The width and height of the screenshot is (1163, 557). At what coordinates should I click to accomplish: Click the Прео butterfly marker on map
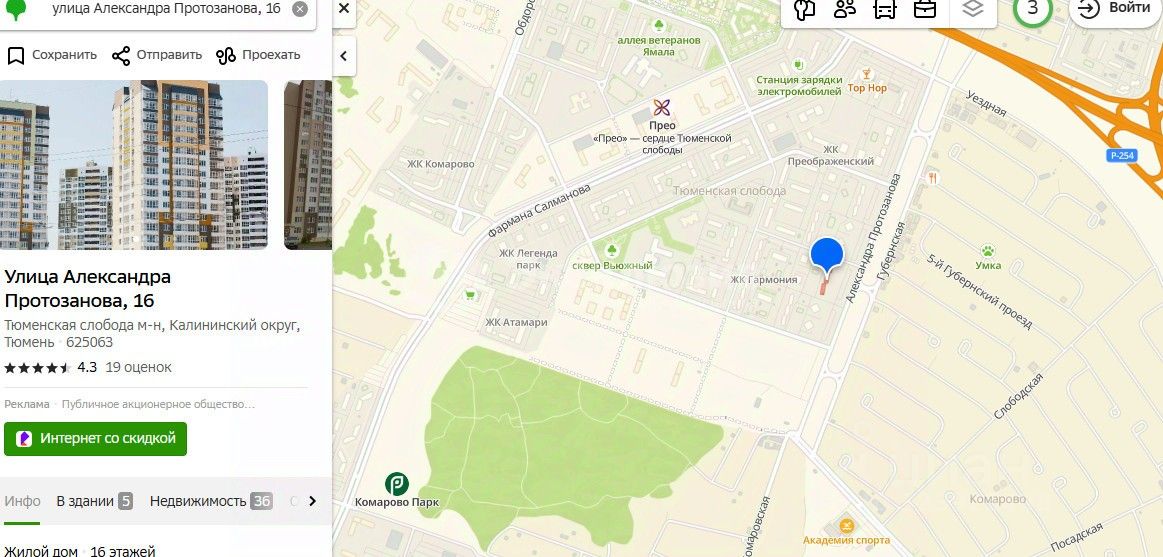[662, 108]
